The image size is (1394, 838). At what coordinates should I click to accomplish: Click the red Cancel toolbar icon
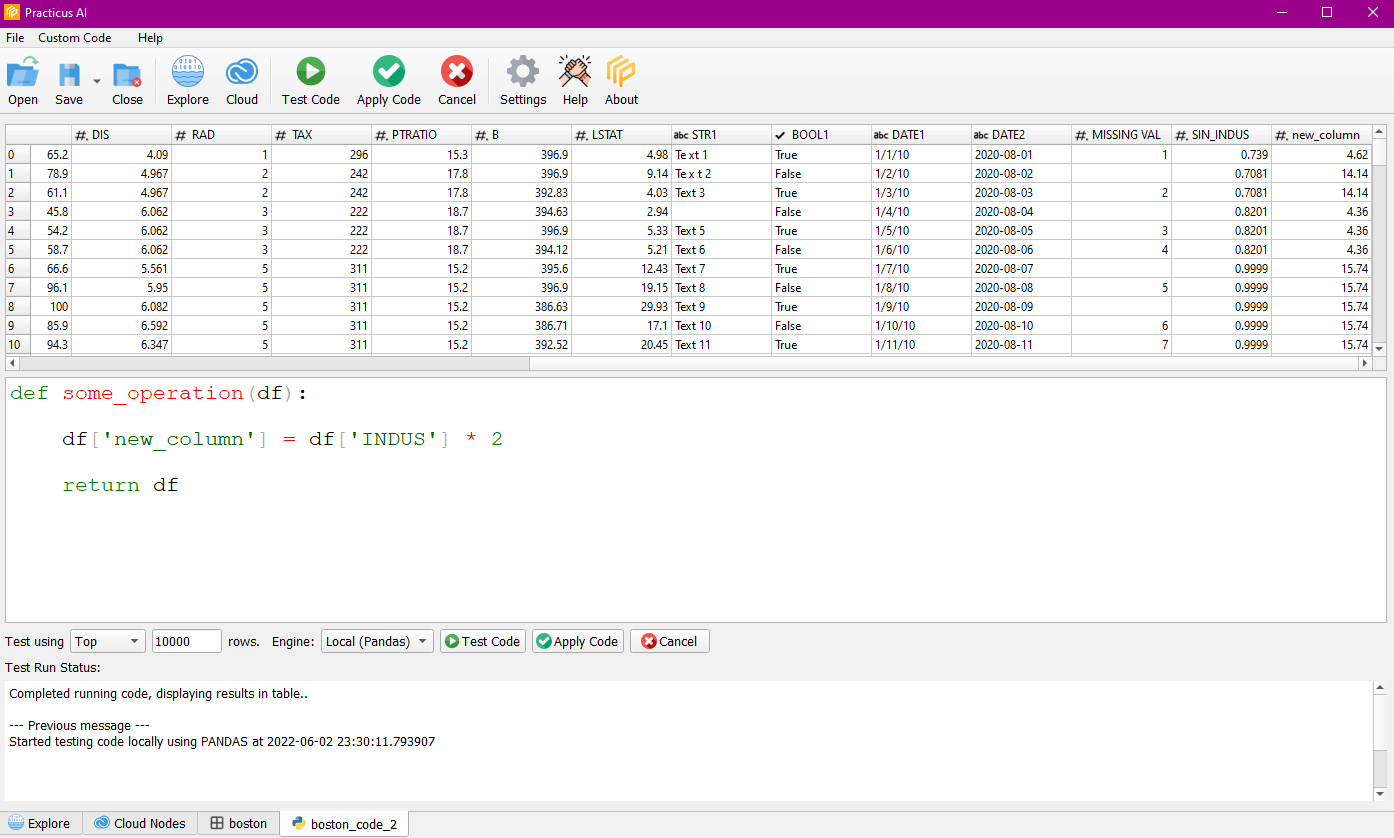click(x=457, y=72)
